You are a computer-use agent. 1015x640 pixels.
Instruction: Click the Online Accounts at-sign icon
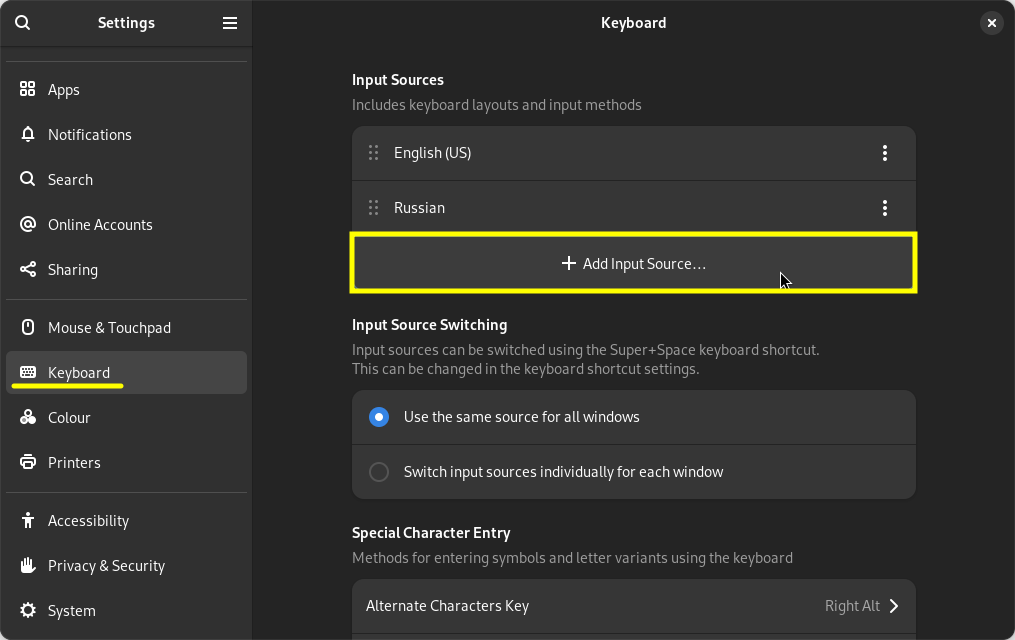click(28, 225)
